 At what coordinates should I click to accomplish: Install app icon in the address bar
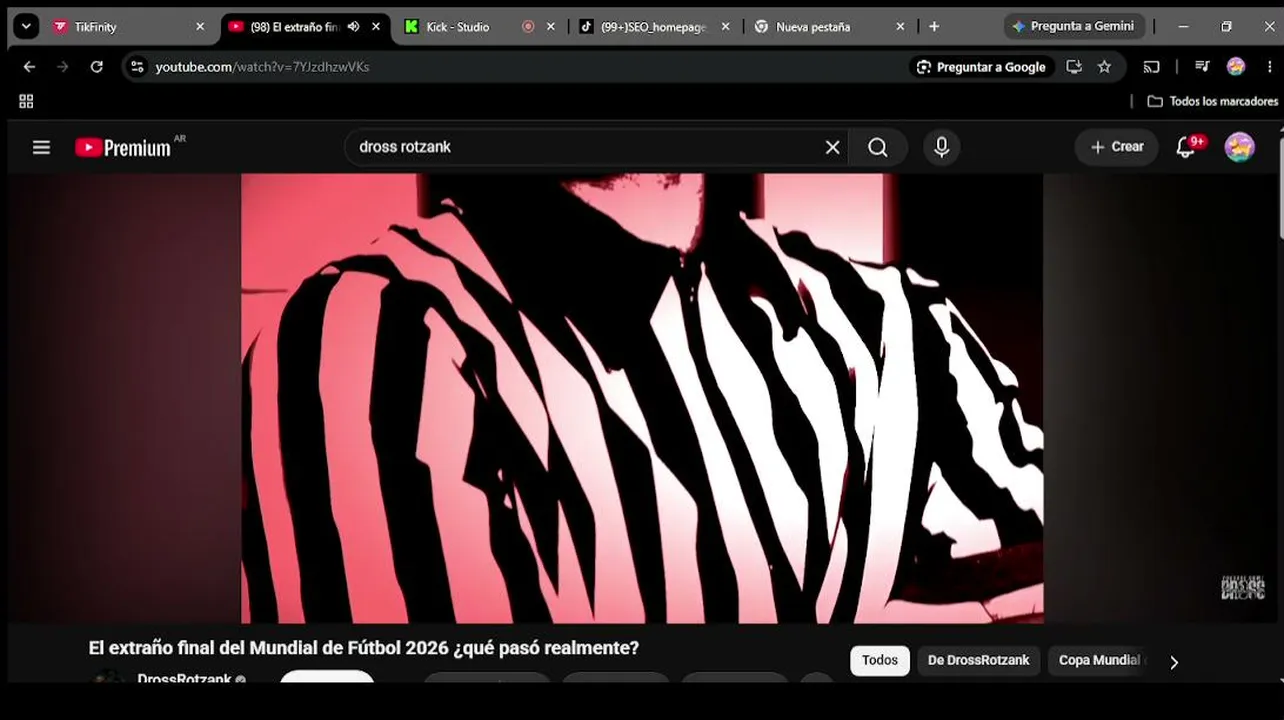[1074, 67]
